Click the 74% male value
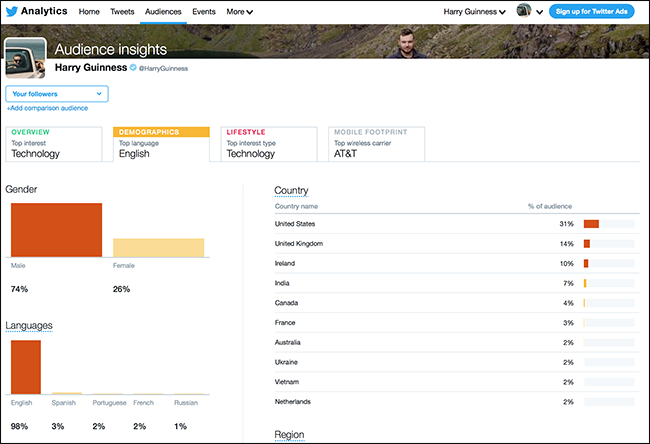The height and width of the screenshot is (444, 650). click(19, 289)
